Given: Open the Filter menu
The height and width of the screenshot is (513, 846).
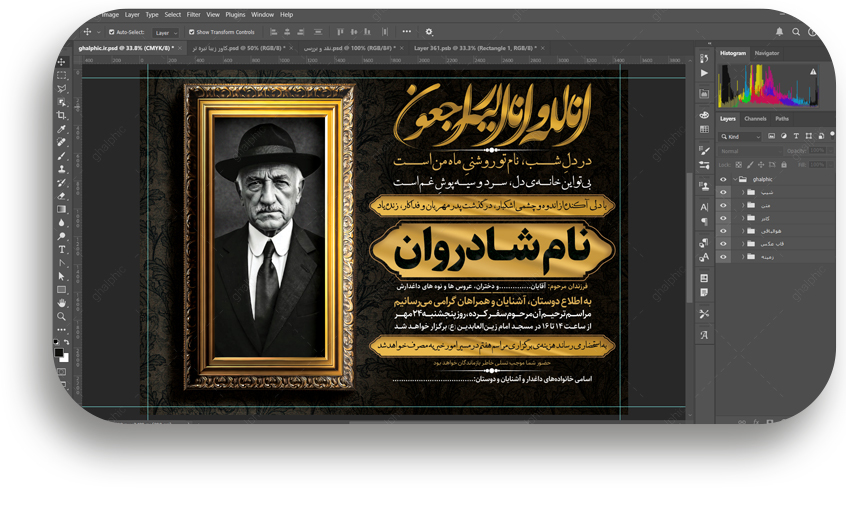Looking at the screenshot, I should pos(193,15).
